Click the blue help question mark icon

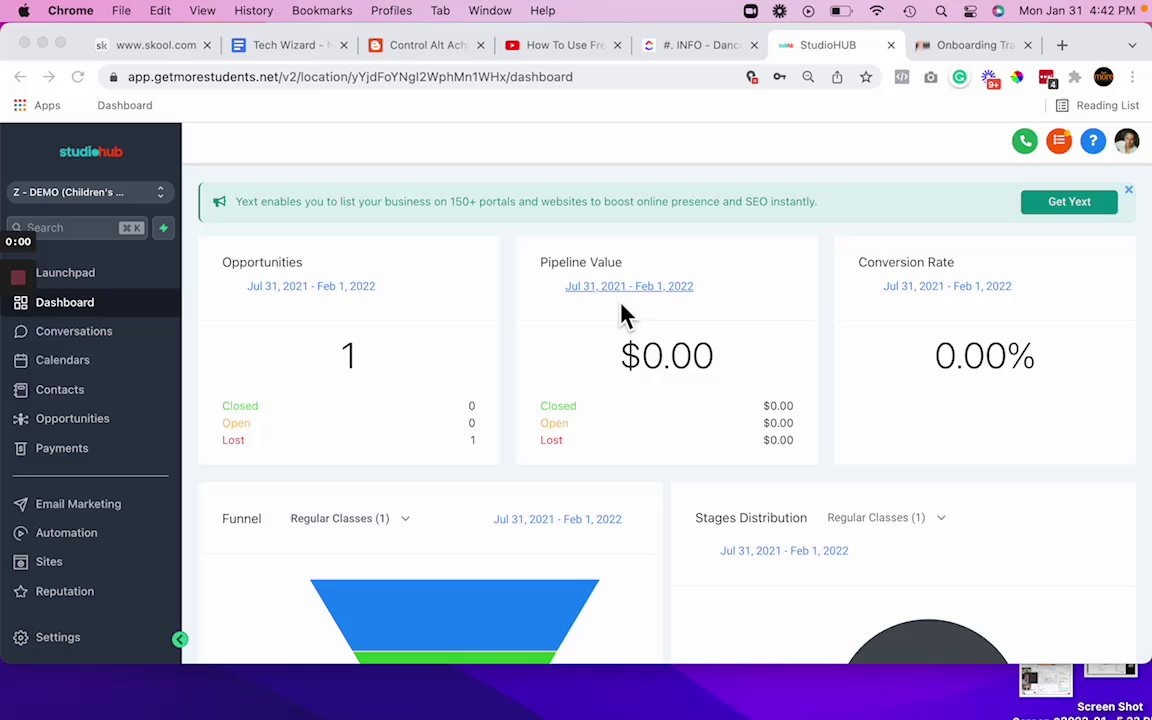[1092, 141]
